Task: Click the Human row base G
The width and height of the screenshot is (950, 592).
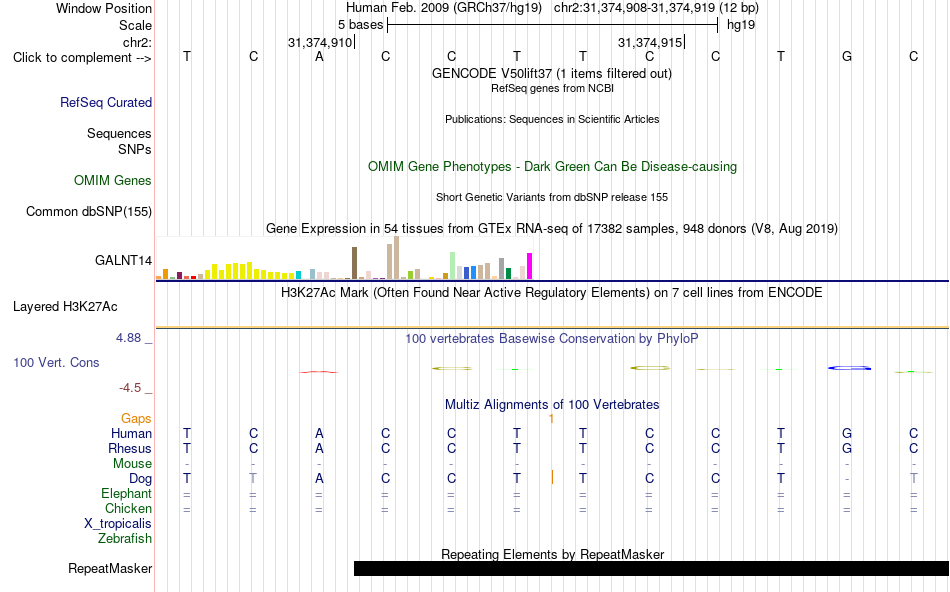Action: coord(847,434)
